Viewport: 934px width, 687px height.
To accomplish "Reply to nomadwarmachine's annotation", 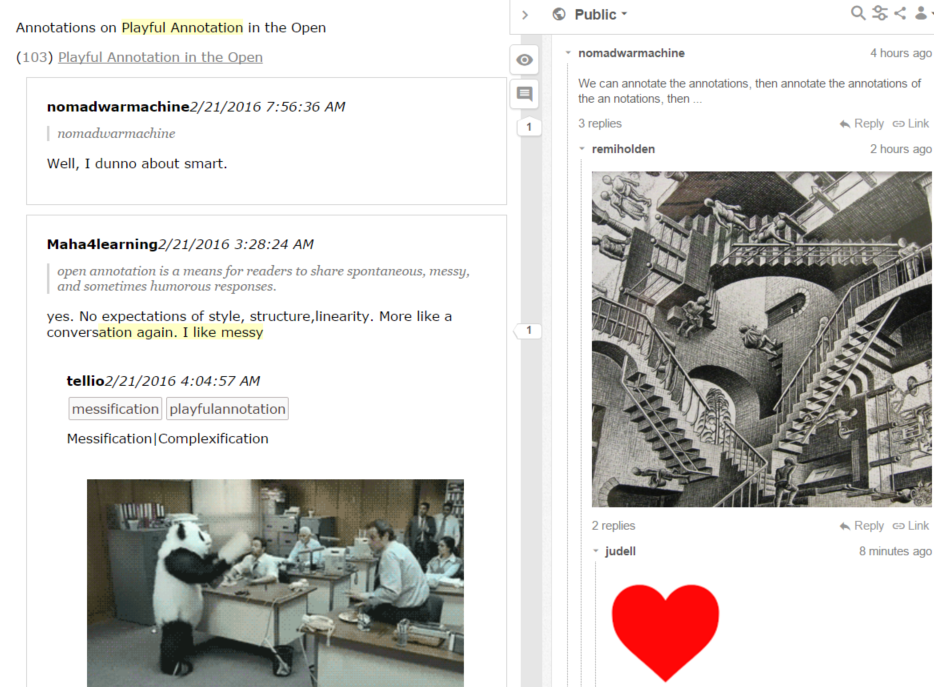I will pos(861,123).
